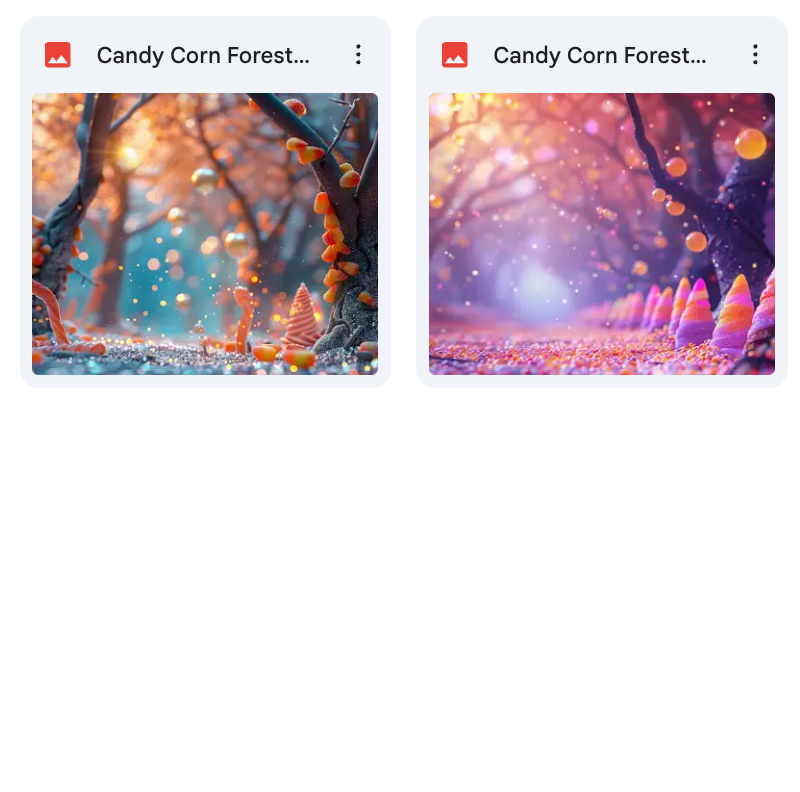800x792 pixels.
Task: Click the red image file icon on the teal forest card
Action: tap(58, 55)
